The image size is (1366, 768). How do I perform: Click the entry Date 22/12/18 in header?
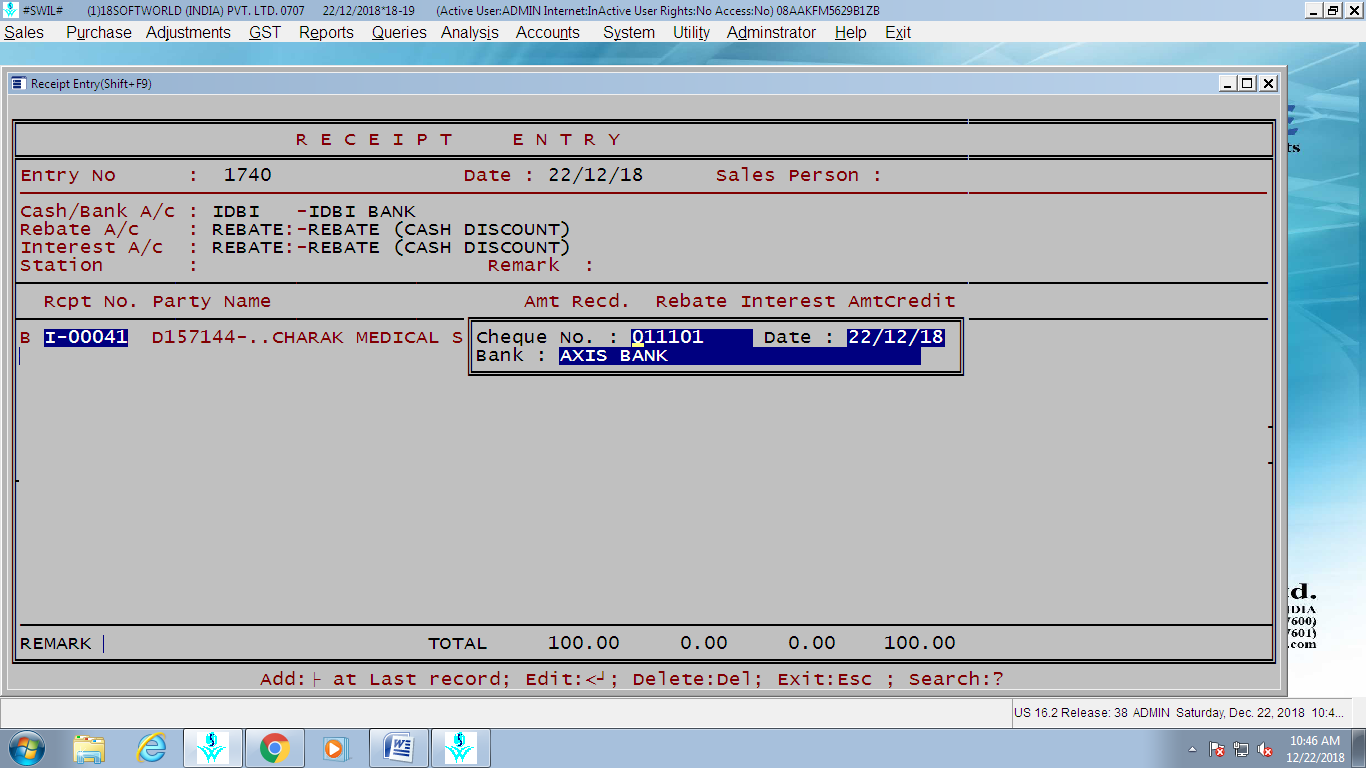click(x=596, y=175)
